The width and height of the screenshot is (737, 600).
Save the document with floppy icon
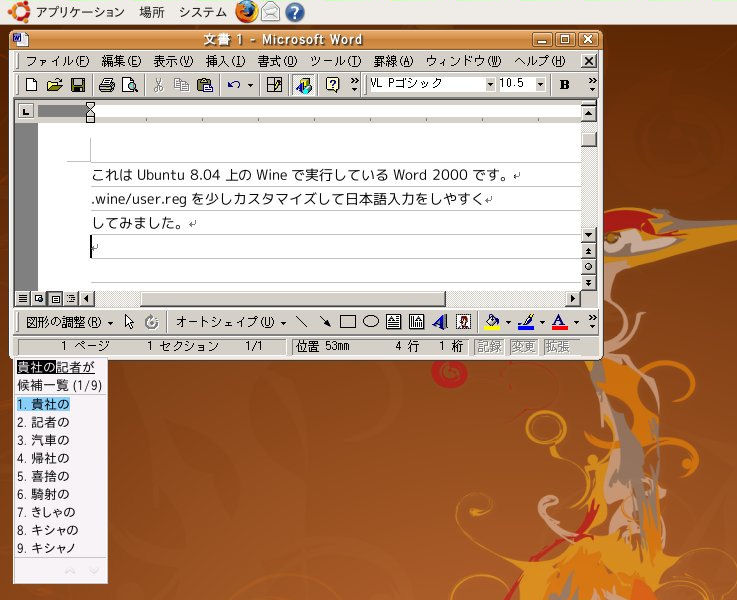pyautogui.click(x=78, y=85)
